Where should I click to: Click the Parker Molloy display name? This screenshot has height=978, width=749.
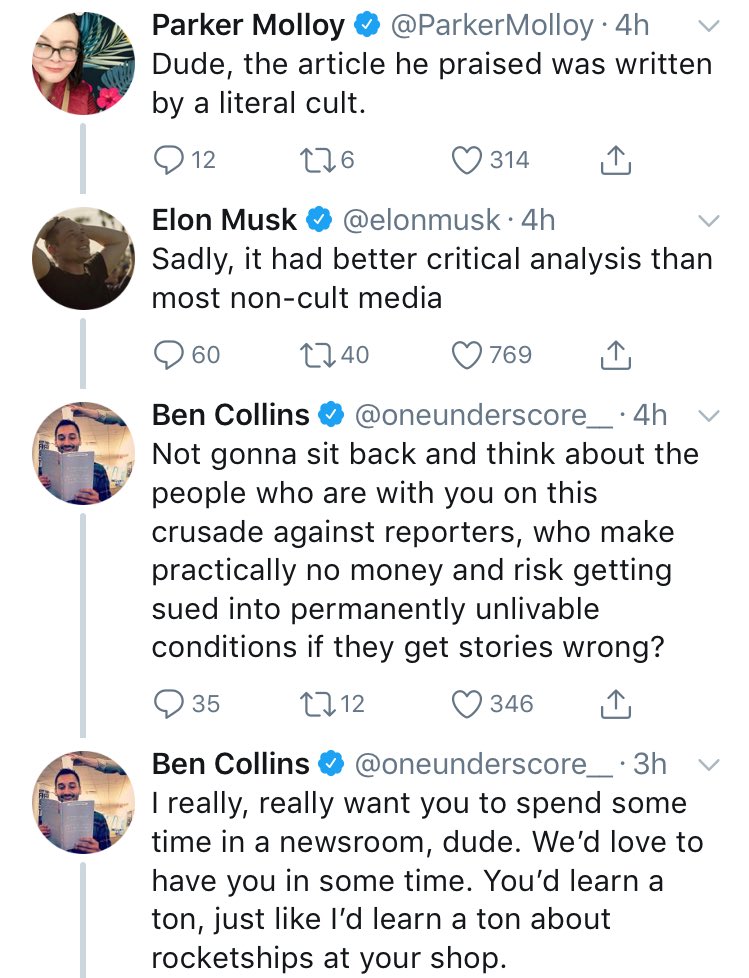(248, 25)
